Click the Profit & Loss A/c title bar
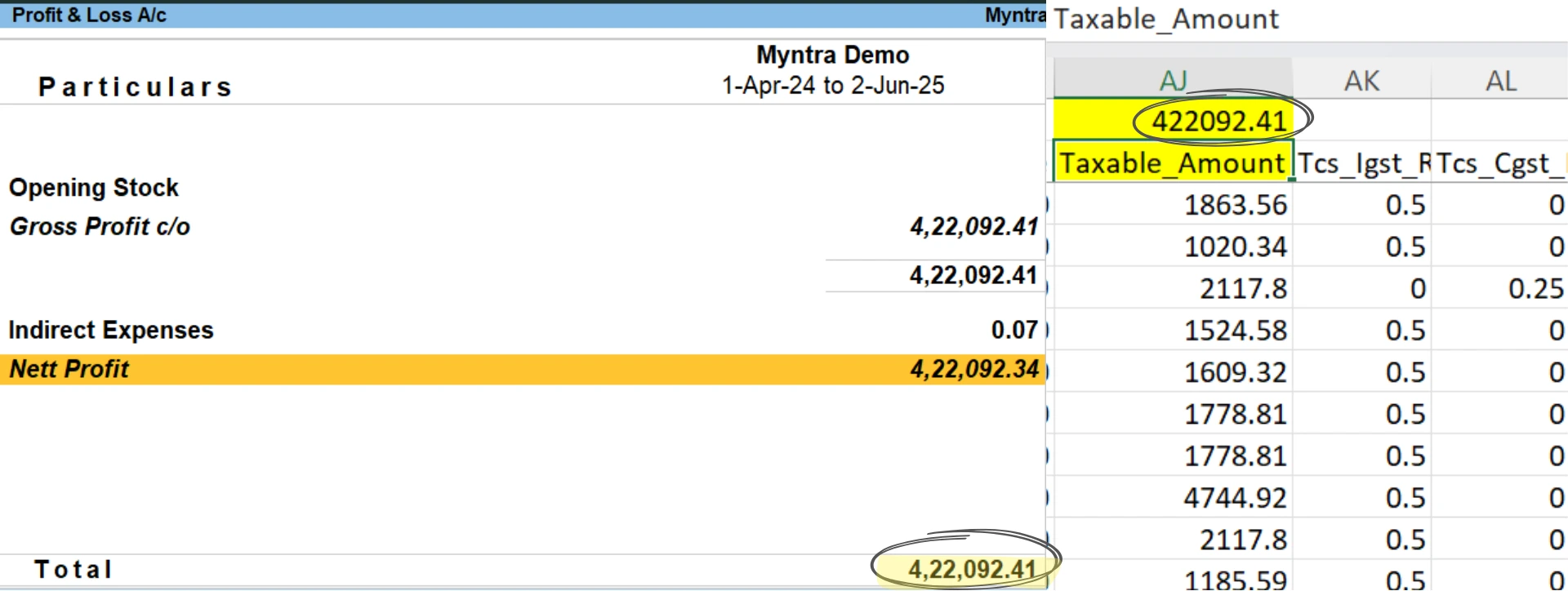 (x=89, y=15)
